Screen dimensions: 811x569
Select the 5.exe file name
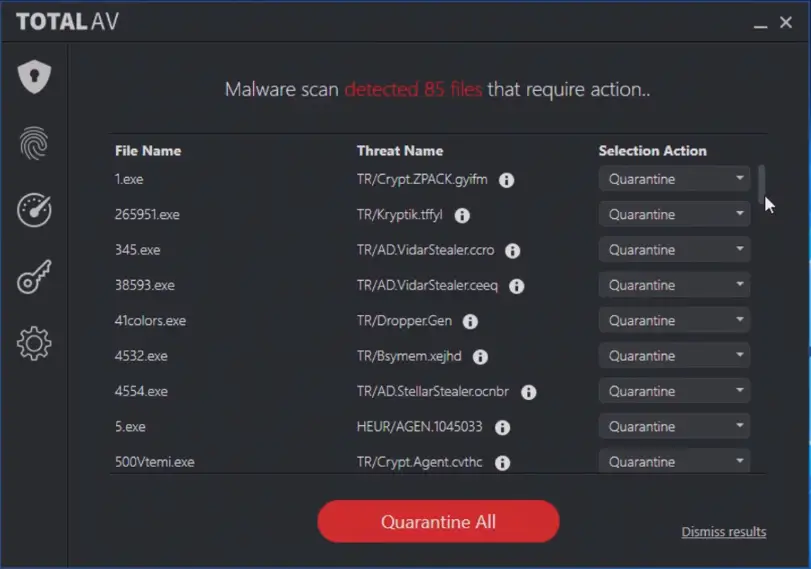(x=130, y=426)
